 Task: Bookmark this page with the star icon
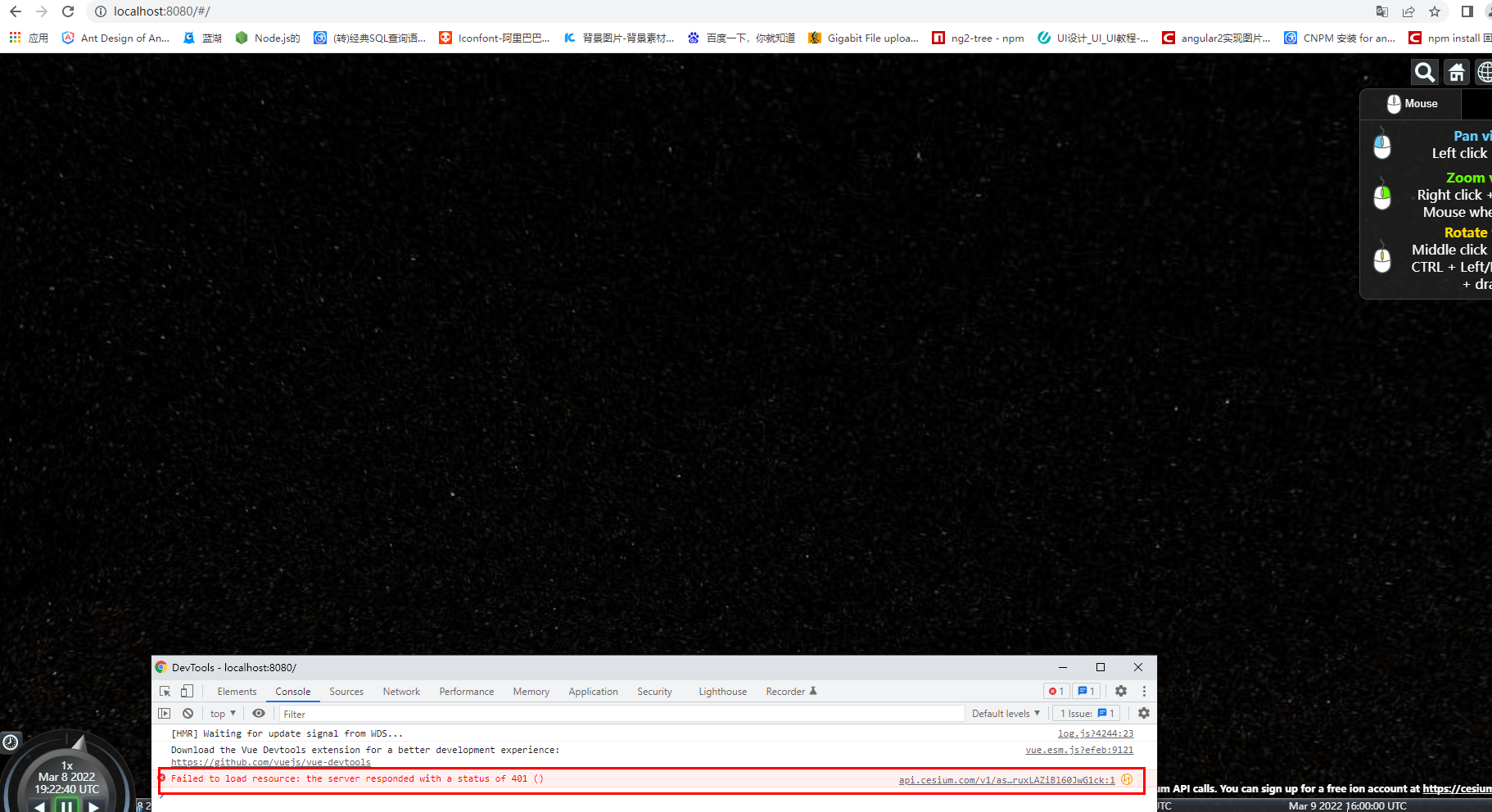[1435, 11]
